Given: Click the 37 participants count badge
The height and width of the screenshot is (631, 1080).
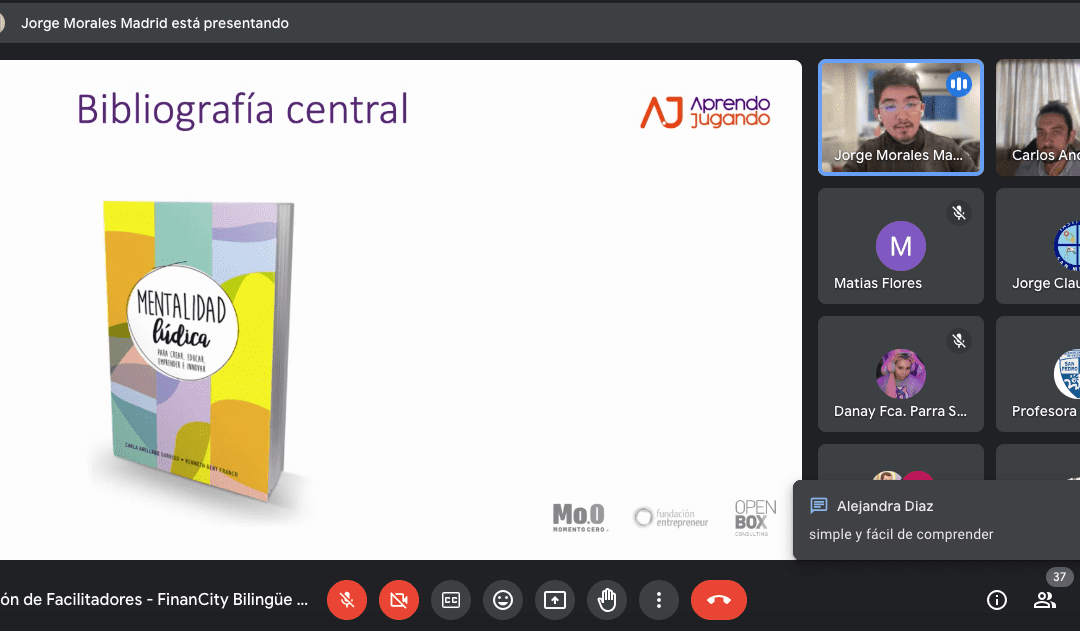Looking at the screenshot, I should point(1059,577).
